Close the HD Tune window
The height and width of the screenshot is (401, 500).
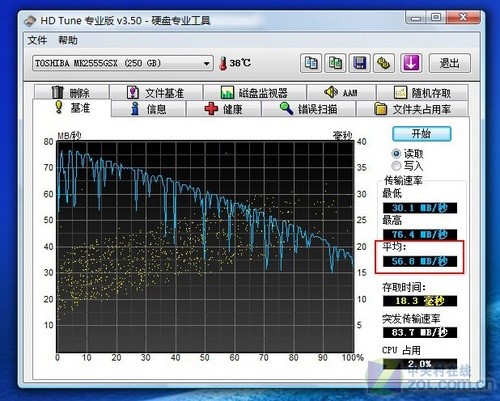point(463,18)
